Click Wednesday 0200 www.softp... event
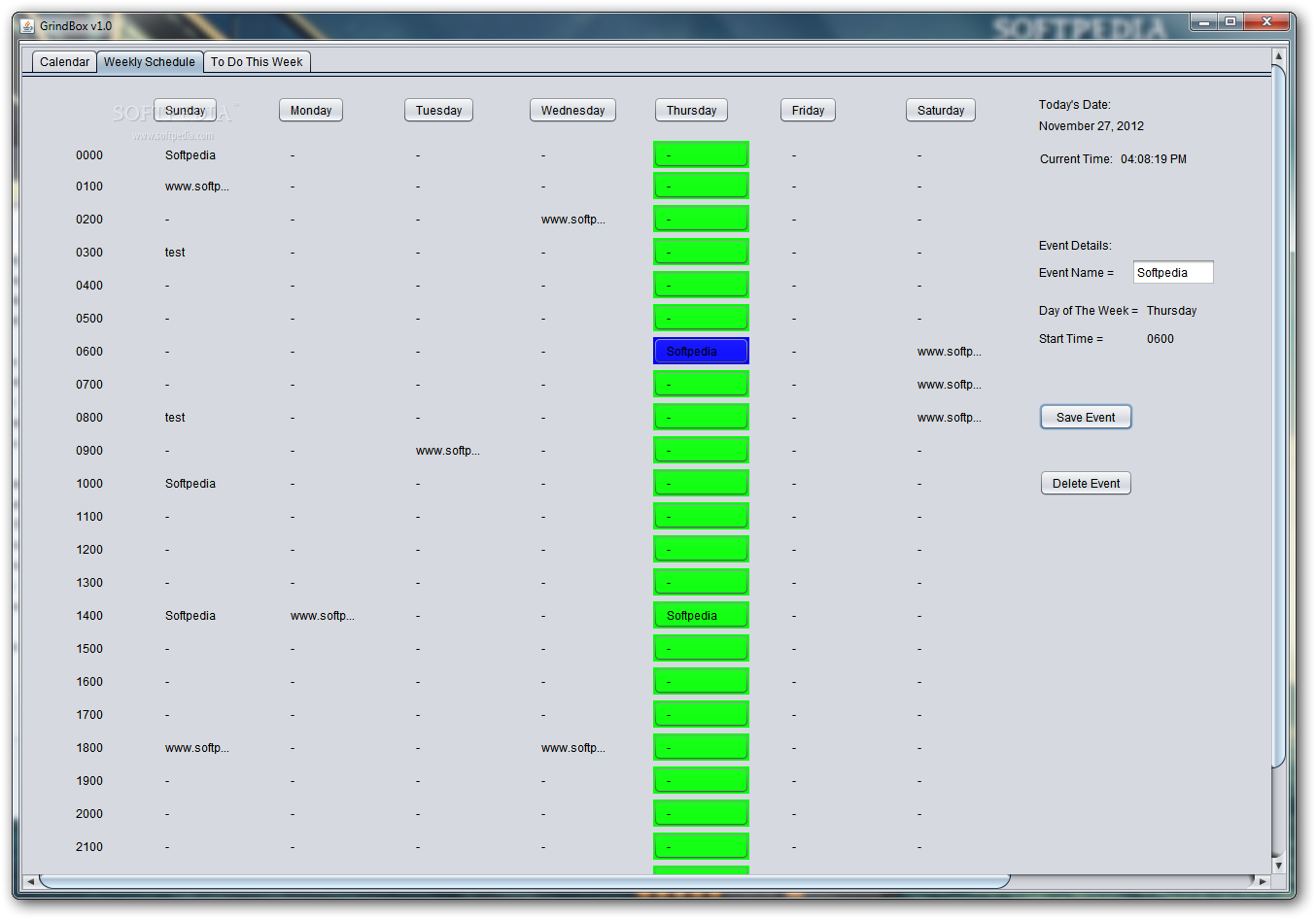 (x=573, y=220)
